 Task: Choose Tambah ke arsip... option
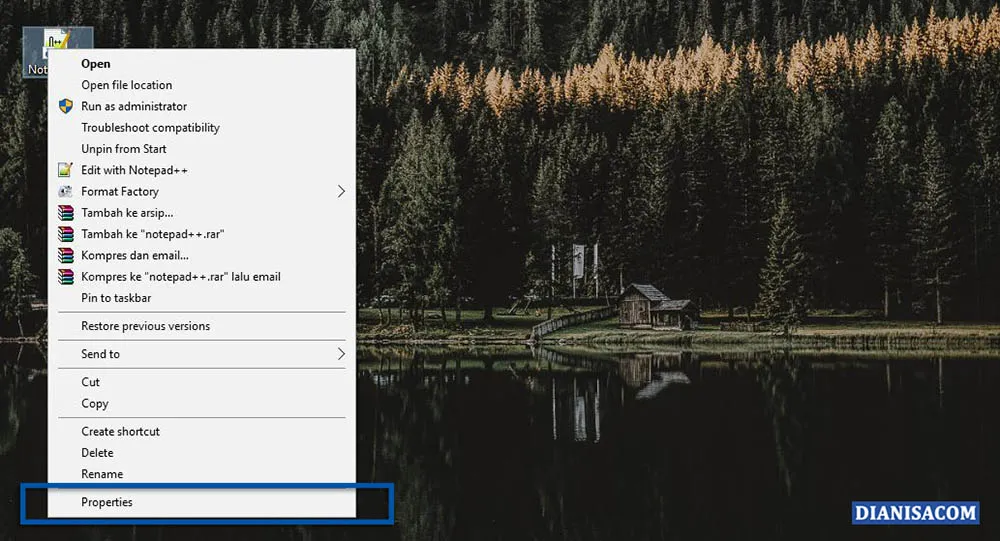coord(202,212)
